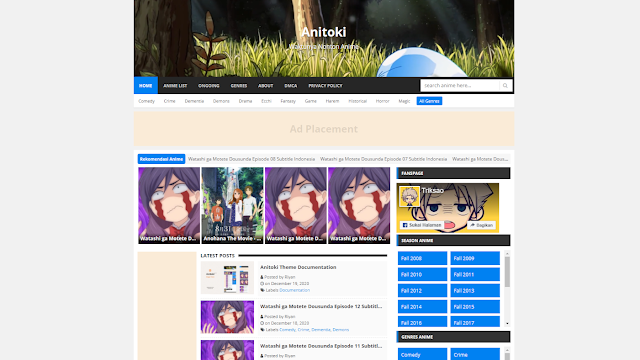The height and width of the screenshot is (360, 640).
Task: Open the HOME nav tab
Action: (146, 86)
